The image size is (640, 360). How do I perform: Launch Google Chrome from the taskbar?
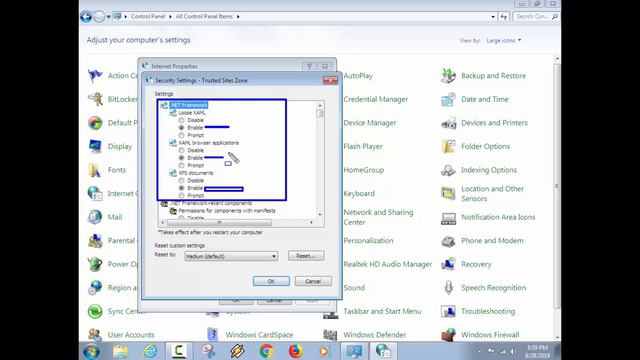[x=267, y=351]
